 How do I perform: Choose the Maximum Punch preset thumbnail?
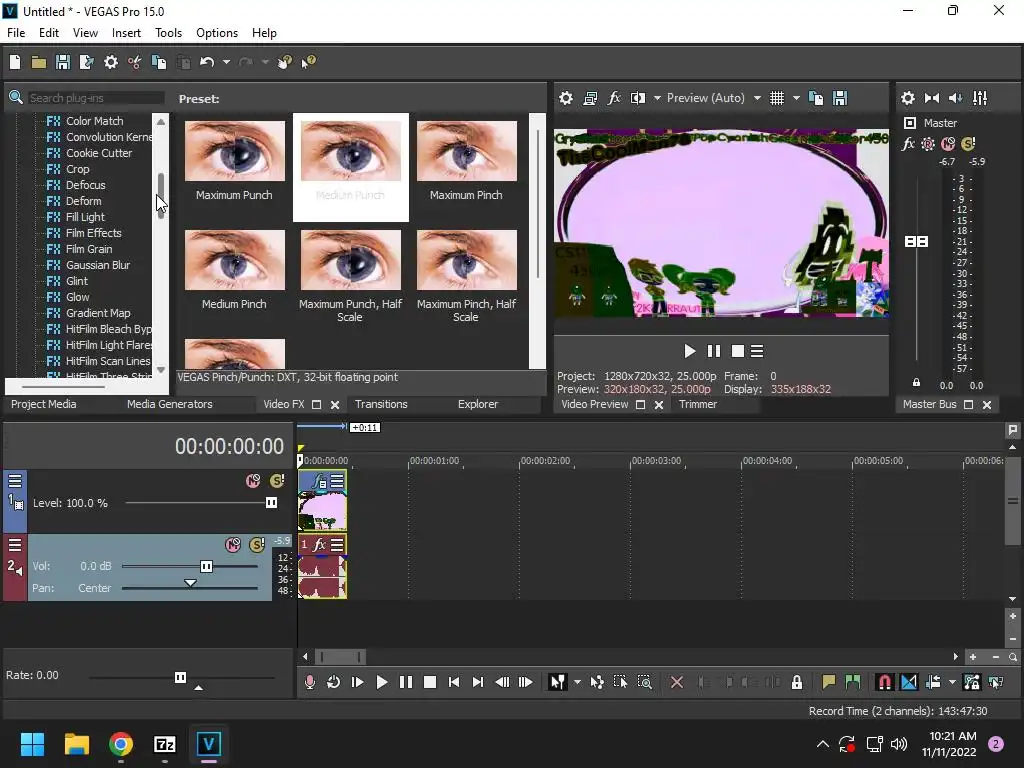pyautogui.click(x=234, y=151)
